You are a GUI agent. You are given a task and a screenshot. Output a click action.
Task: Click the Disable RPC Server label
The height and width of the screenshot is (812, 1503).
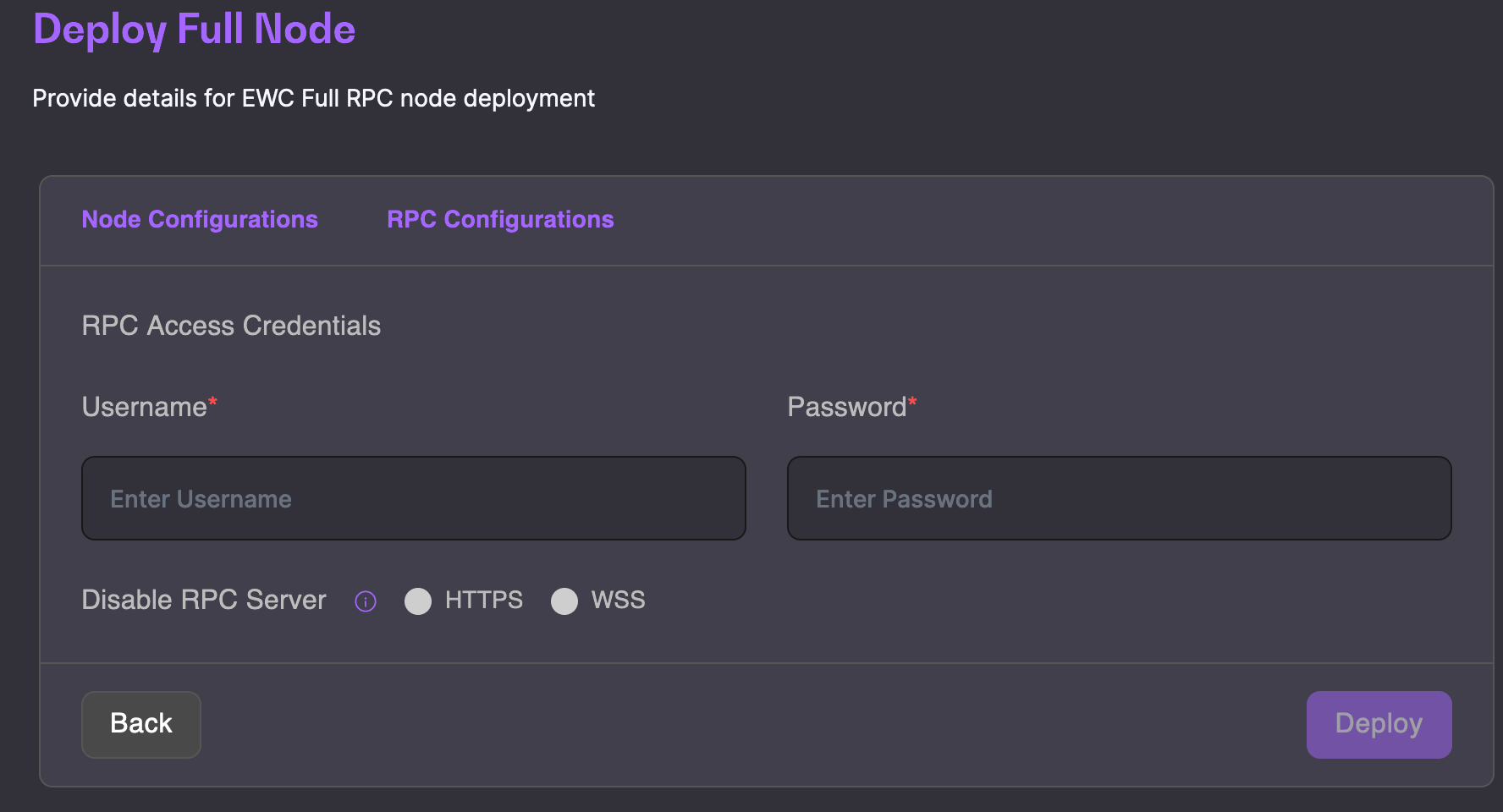click(204, 600)
